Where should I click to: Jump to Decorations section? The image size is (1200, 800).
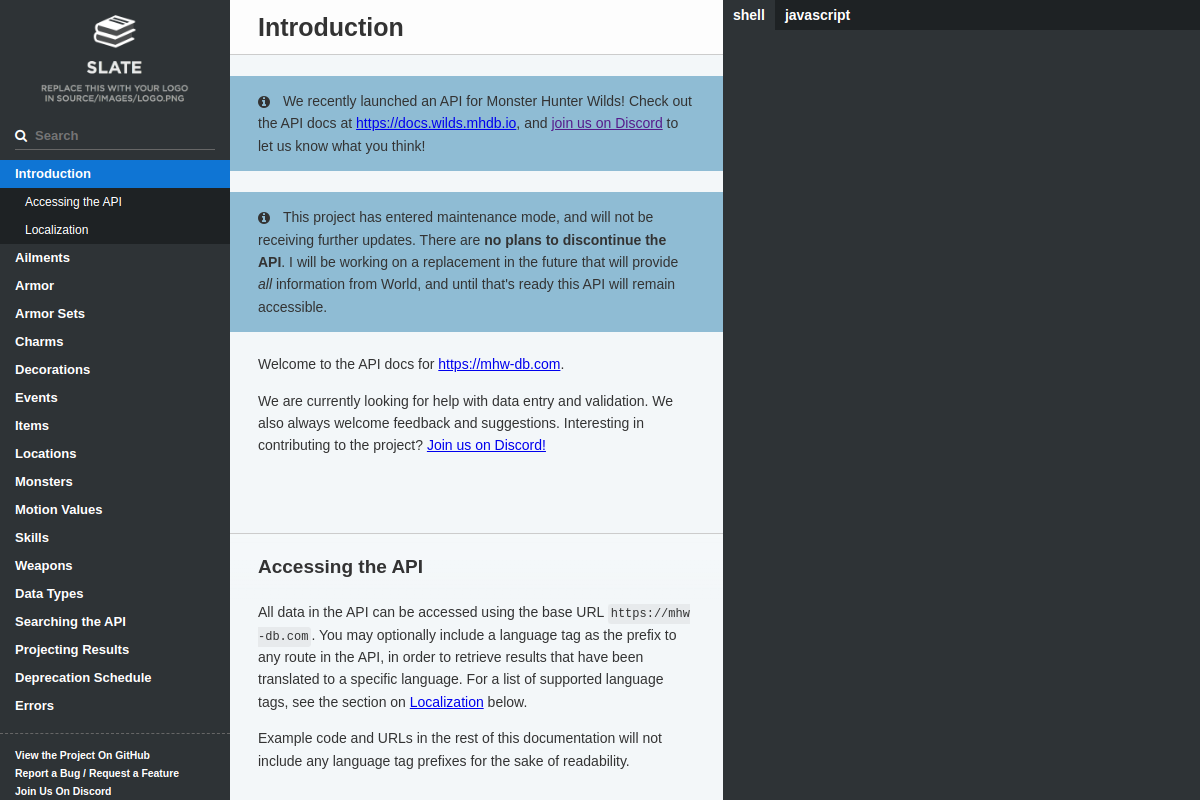click(x=115, y=370)
